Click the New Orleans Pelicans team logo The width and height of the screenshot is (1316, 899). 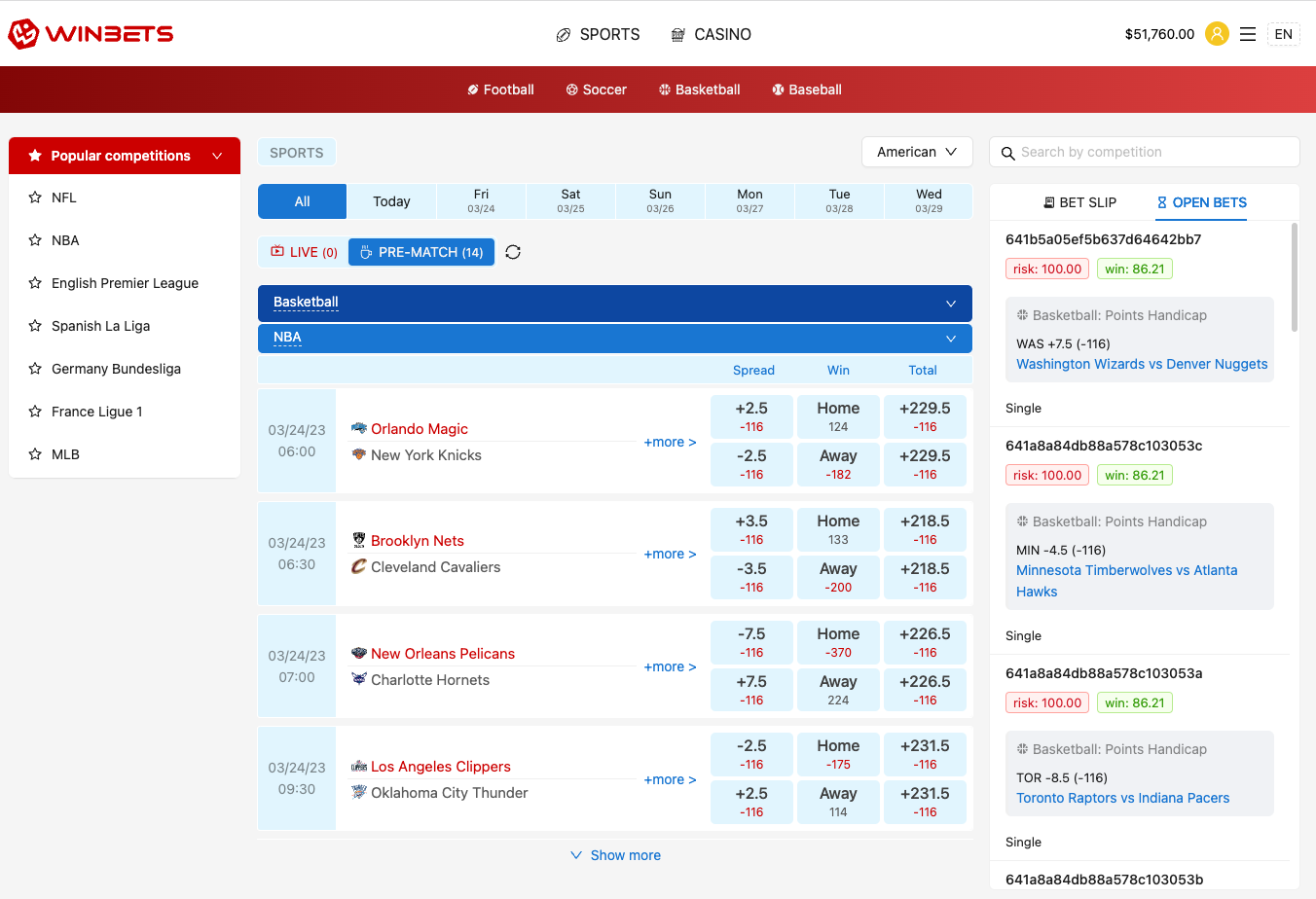(x=359, y=653)
